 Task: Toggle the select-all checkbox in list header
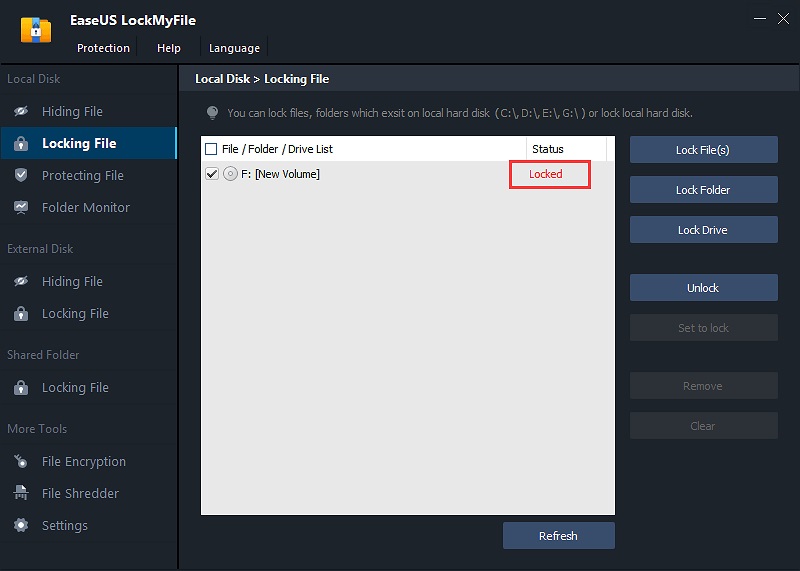(211, 149)
